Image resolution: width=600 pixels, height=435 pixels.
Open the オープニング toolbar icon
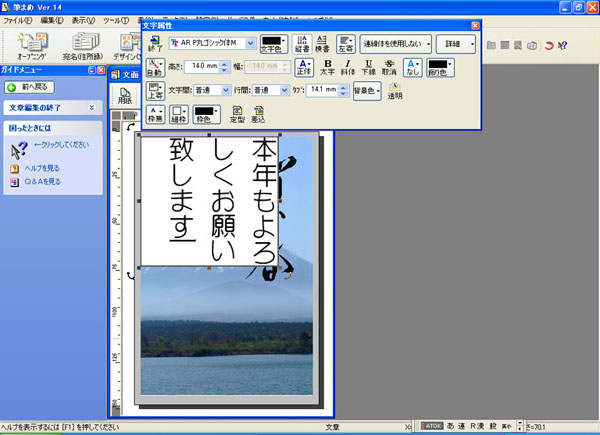point(34,45)
